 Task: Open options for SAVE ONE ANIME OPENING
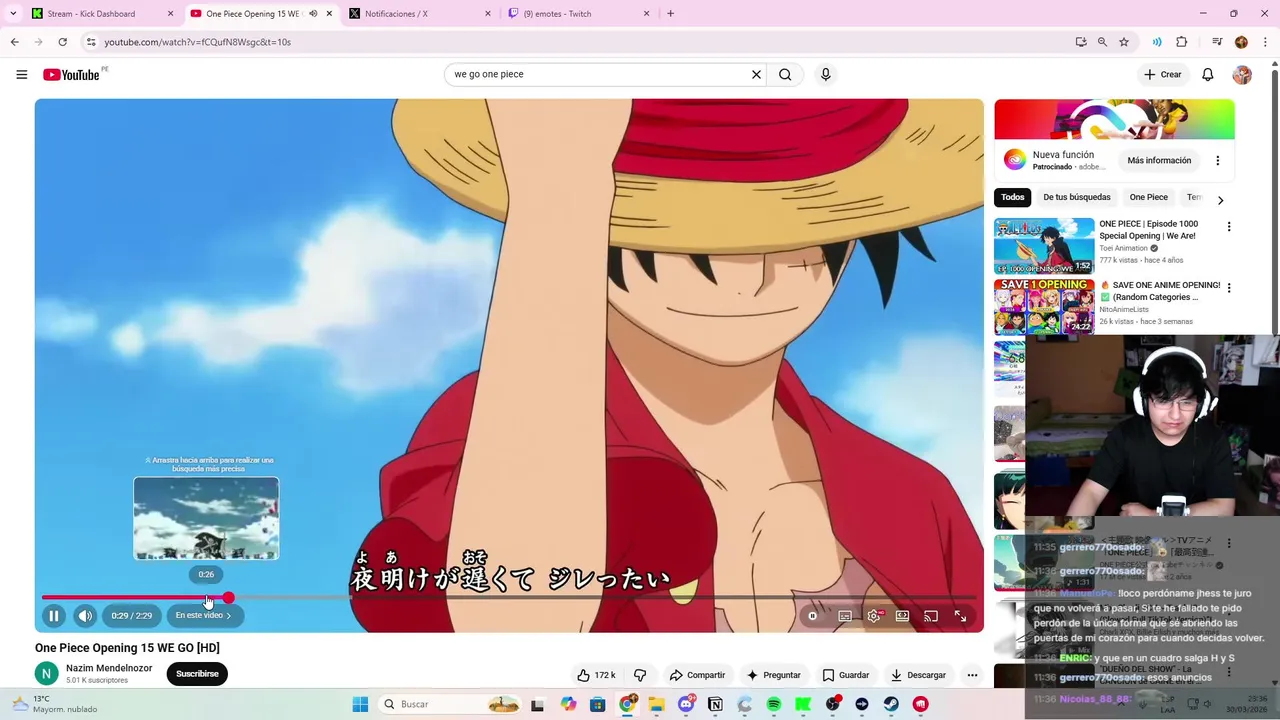[1229, 288]
